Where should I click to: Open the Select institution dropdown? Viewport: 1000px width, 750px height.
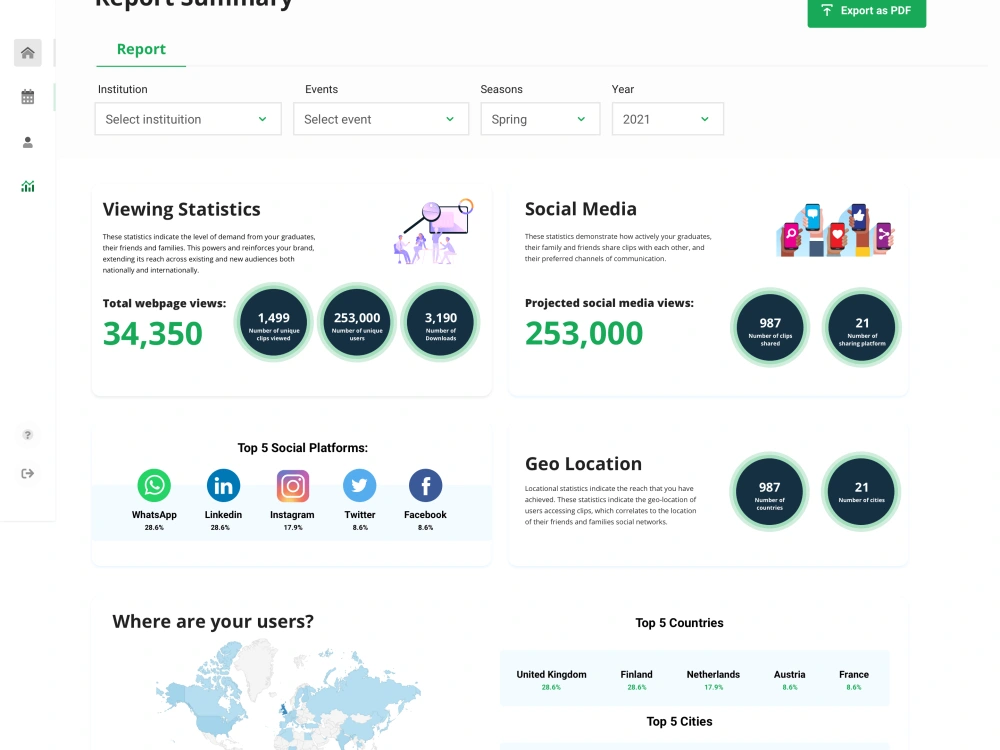click(188, 119)
